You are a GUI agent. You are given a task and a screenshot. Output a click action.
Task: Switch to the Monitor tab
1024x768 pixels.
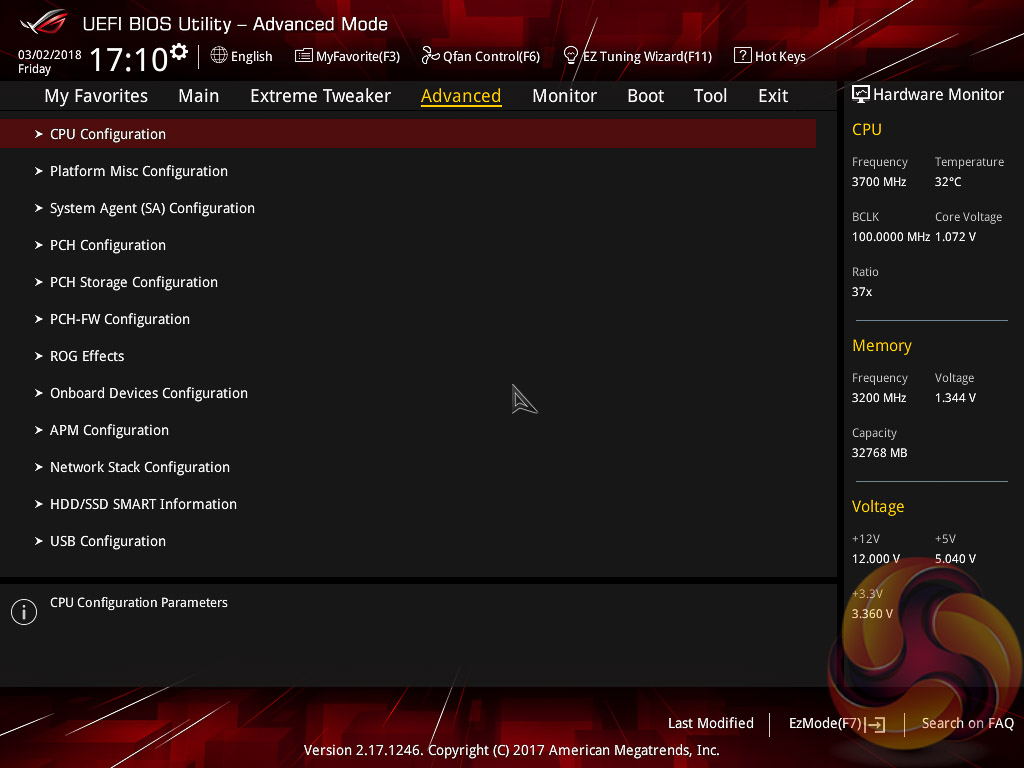pyautogui.click(x=564, y=96)
